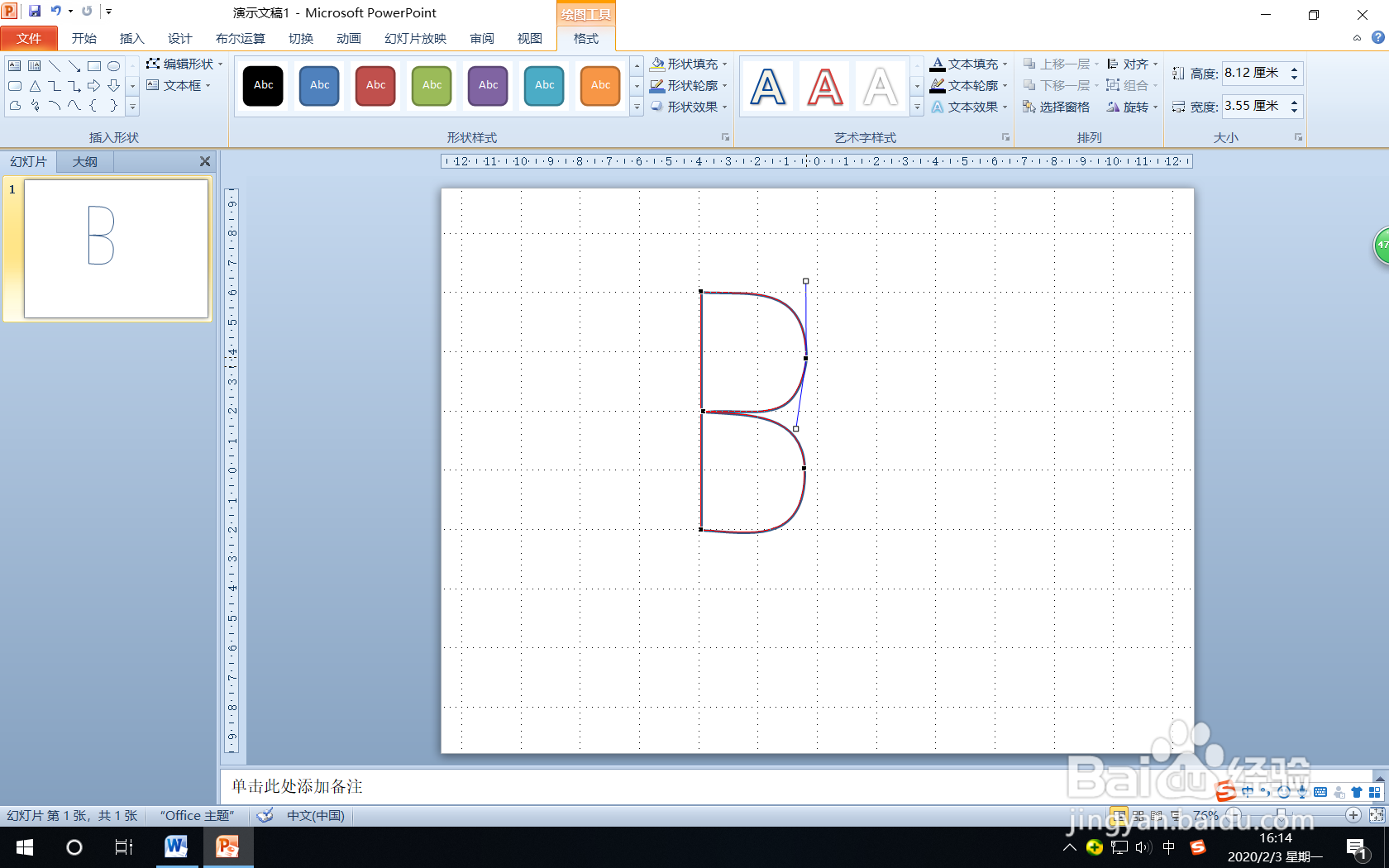Screen dimensions: 1389x868
Task: Apply the black Abc shape style
Action: [x=264, y=86]
